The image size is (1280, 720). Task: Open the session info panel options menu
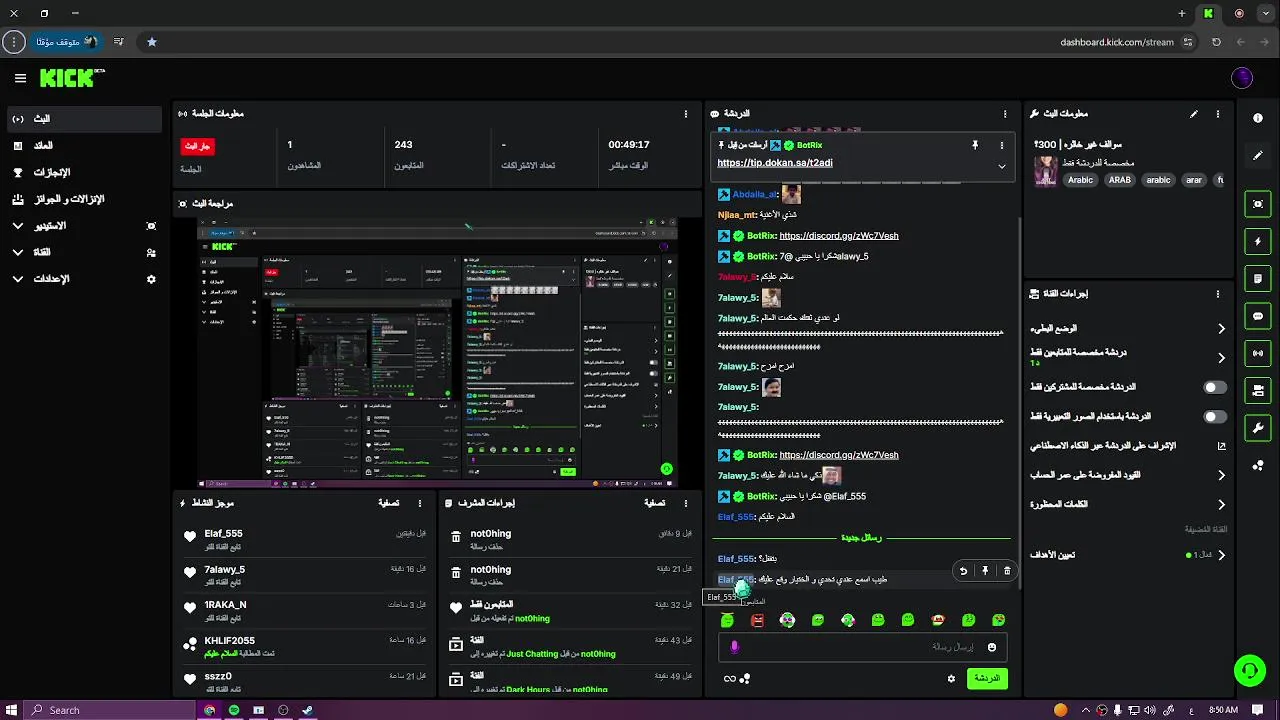coord(685,114)
